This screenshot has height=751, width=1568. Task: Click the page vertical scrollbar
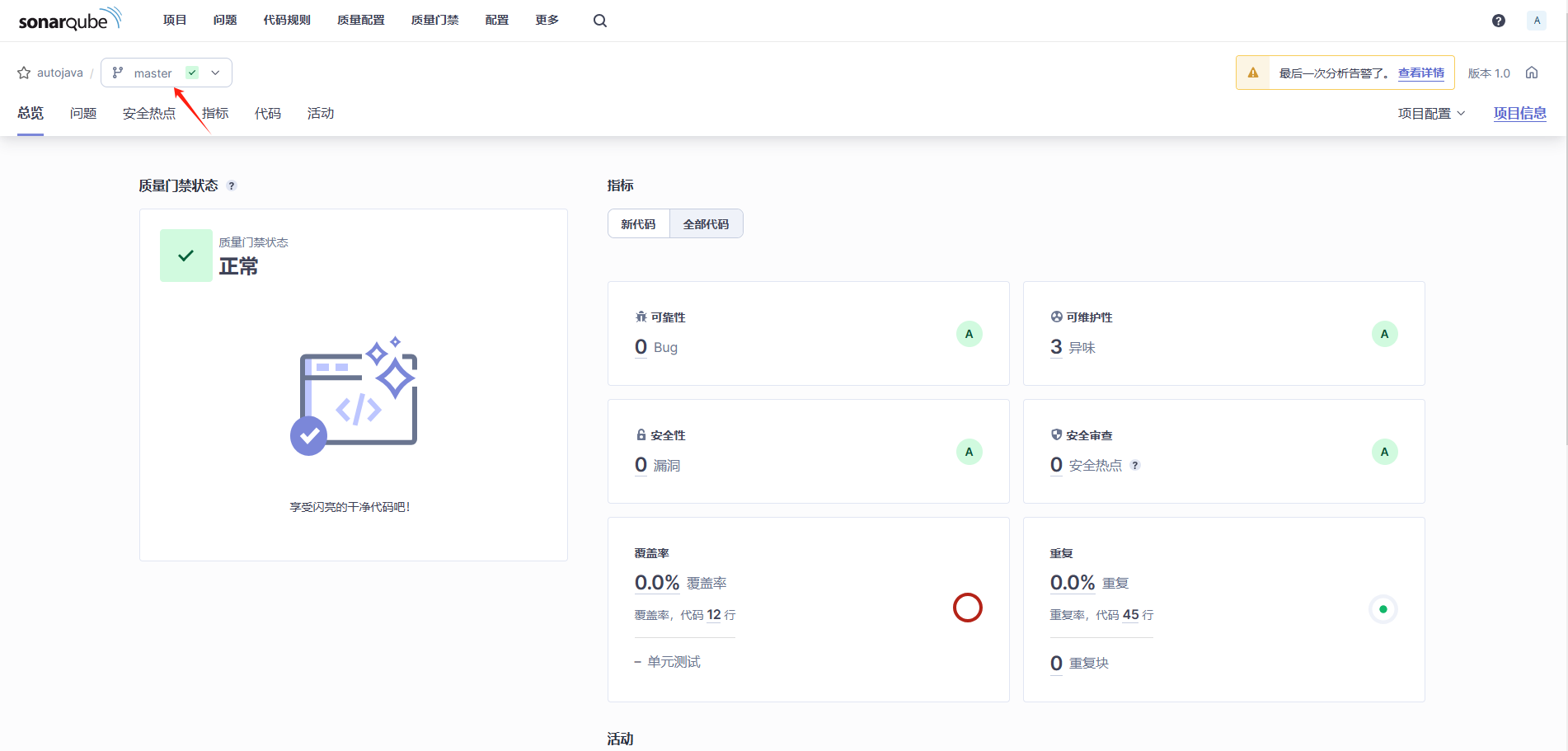click(1565, 223)
